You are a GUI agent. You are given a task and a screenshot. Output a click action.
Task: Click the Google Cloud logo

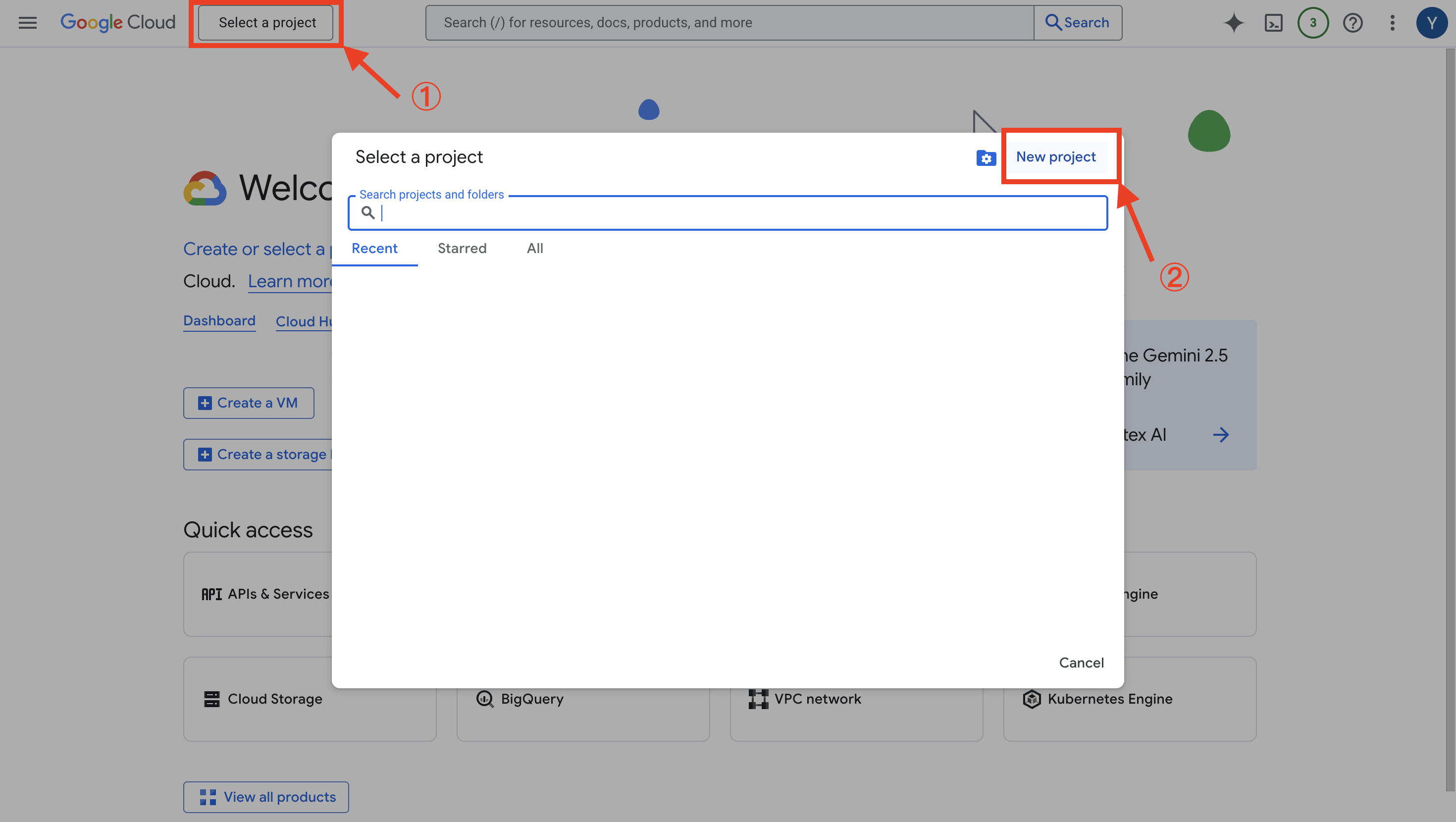coord(117,23)
